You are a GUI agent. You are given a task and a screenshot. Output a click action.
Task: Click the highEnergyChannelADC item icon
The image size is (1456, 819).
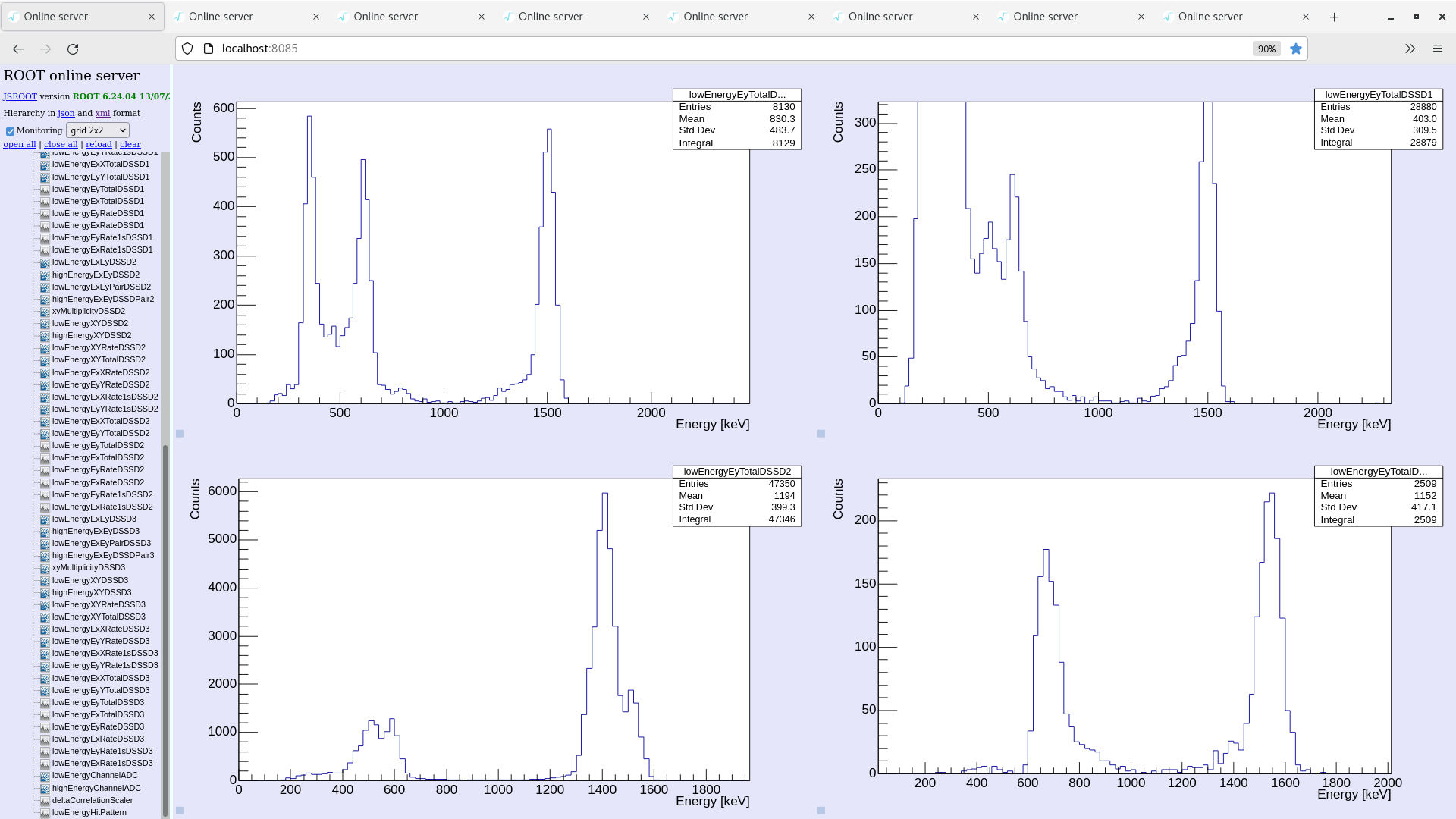tap(45, 788)
